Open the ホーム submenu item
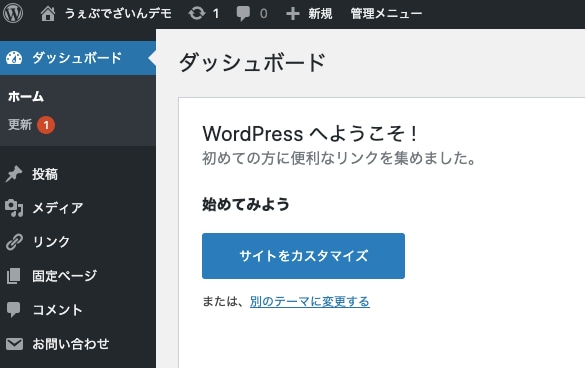This screenshot has height=368, width=585. [26, 97]
